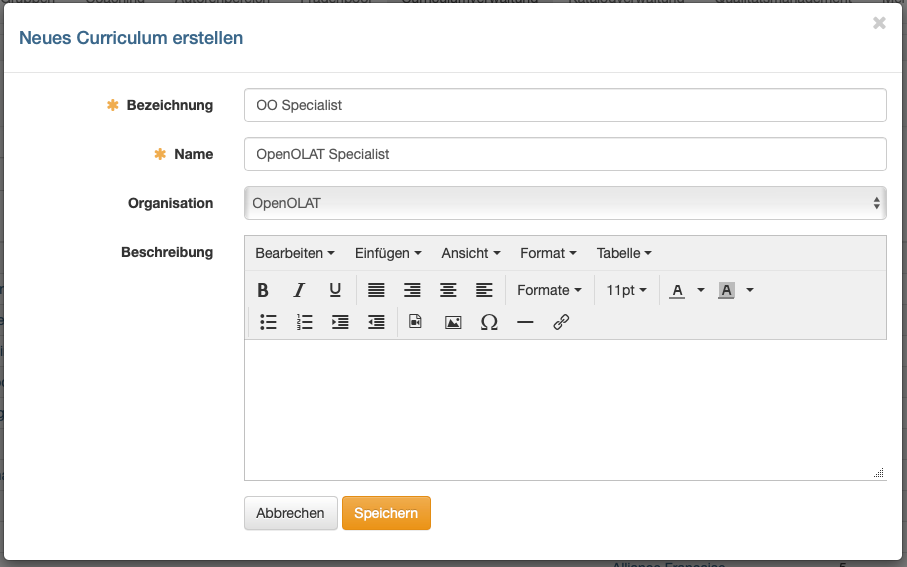Apply justify alignment

pos(376,290)
